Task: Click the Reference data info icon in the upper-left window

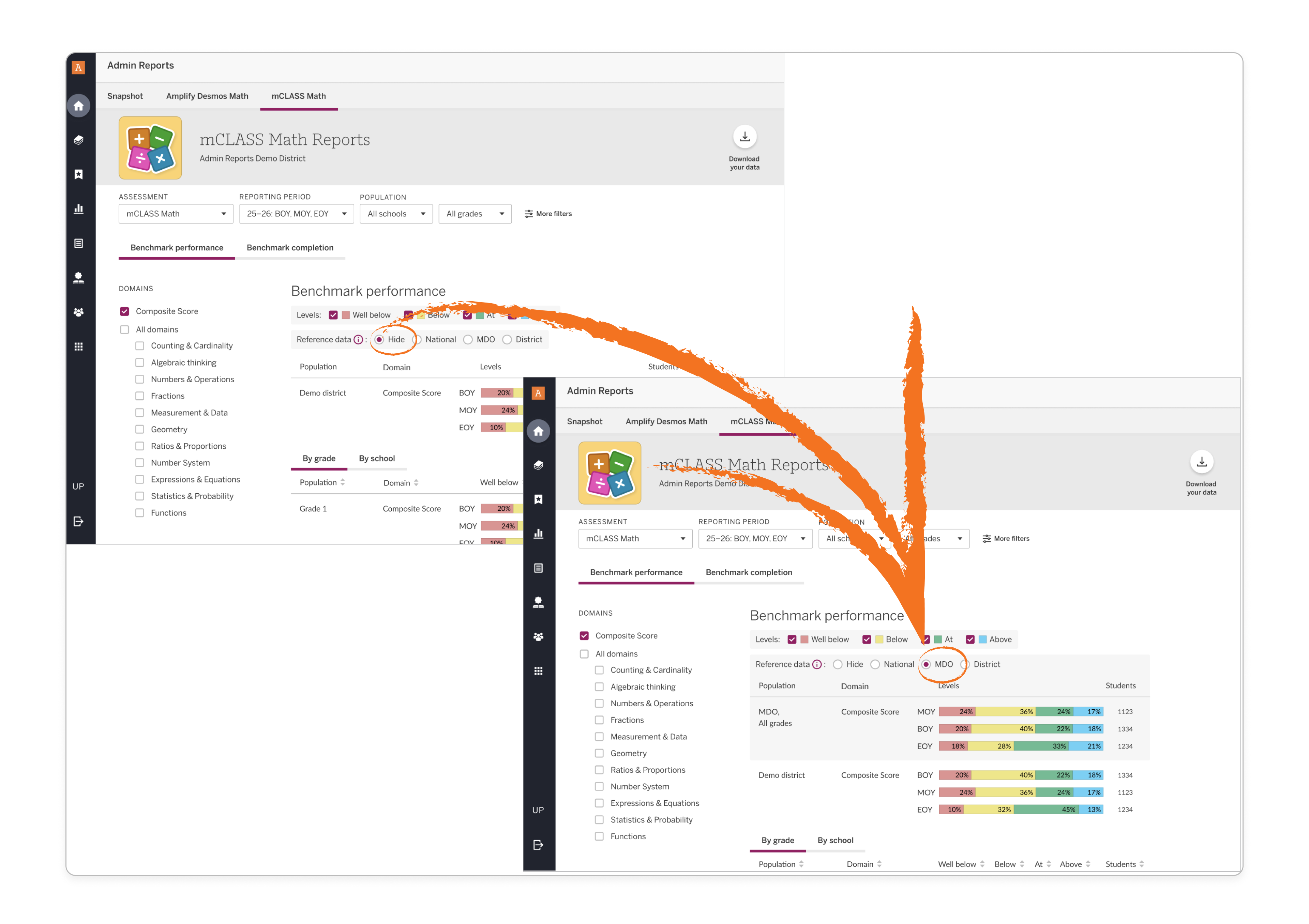Action: pos(358,340)
